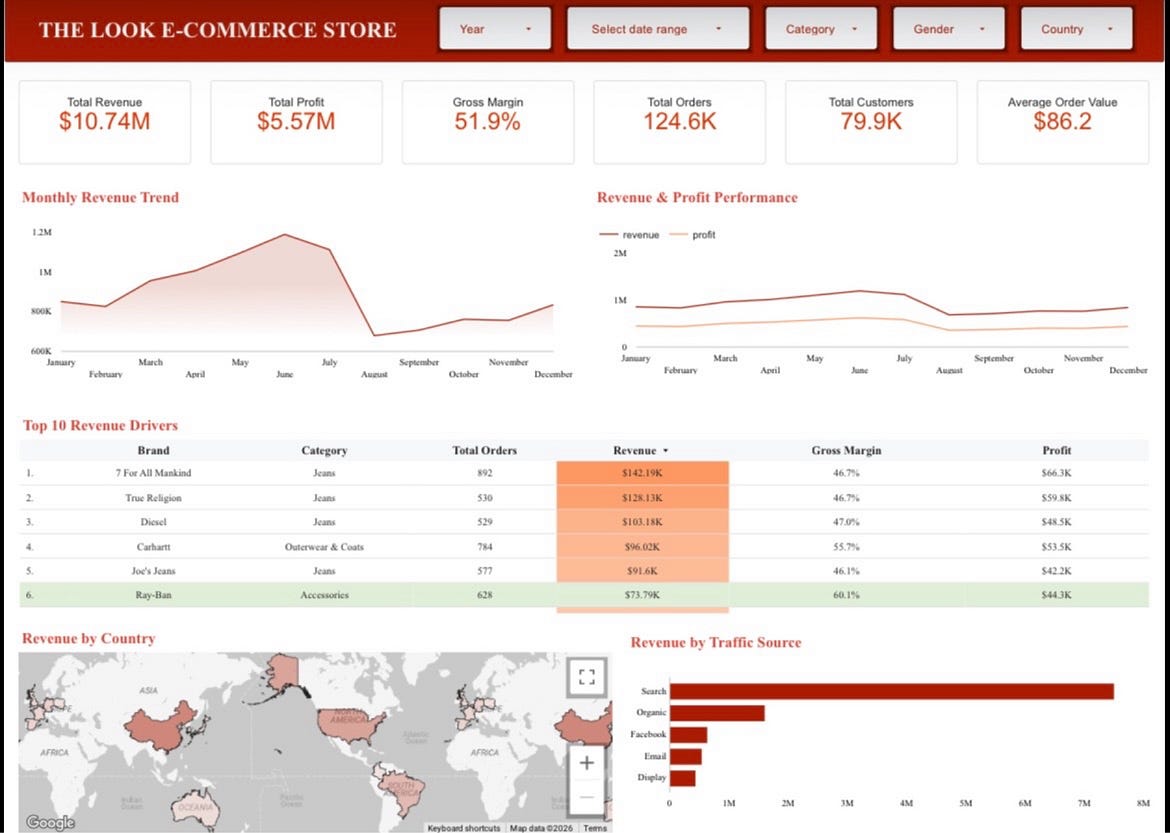
Task: Click the $44.3K profit cell
Action: (1057, 595)
